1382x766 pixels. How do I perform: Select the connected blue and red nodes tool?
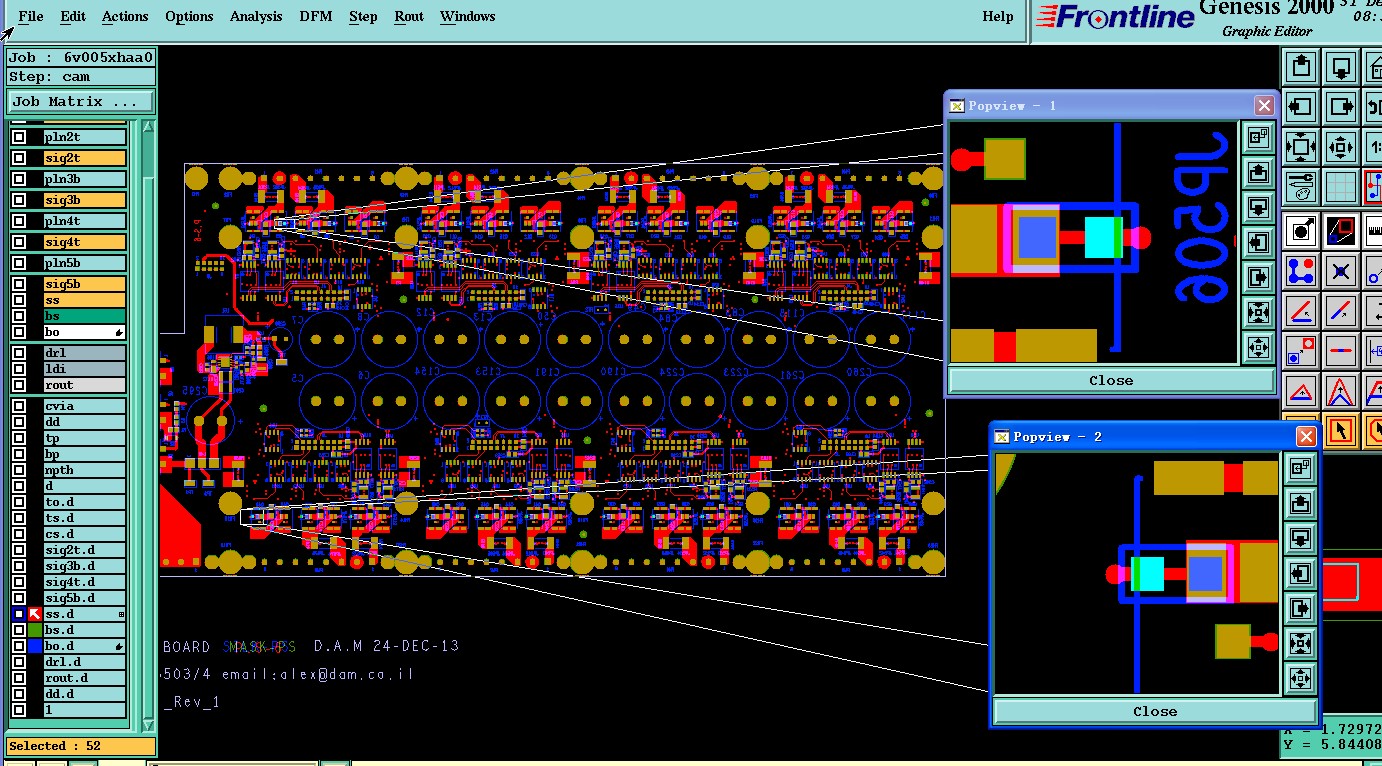point(1301,271)
